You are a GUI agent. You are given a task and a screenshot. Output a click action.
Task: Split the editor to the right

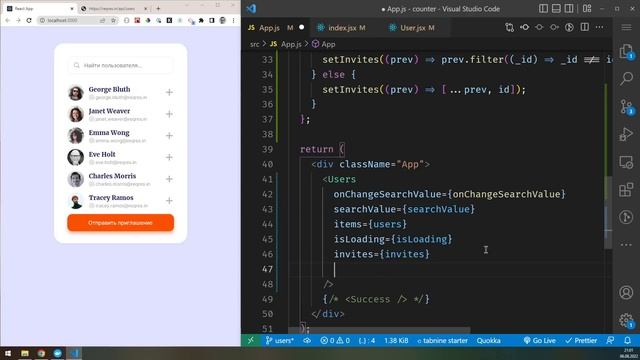pos(585,27)
